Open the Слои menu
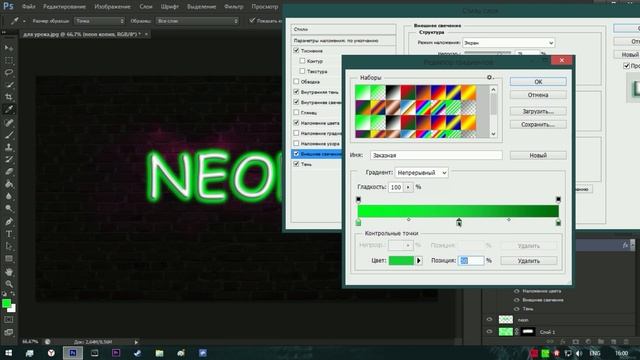640x360 pixels. [x=146, y=7]
